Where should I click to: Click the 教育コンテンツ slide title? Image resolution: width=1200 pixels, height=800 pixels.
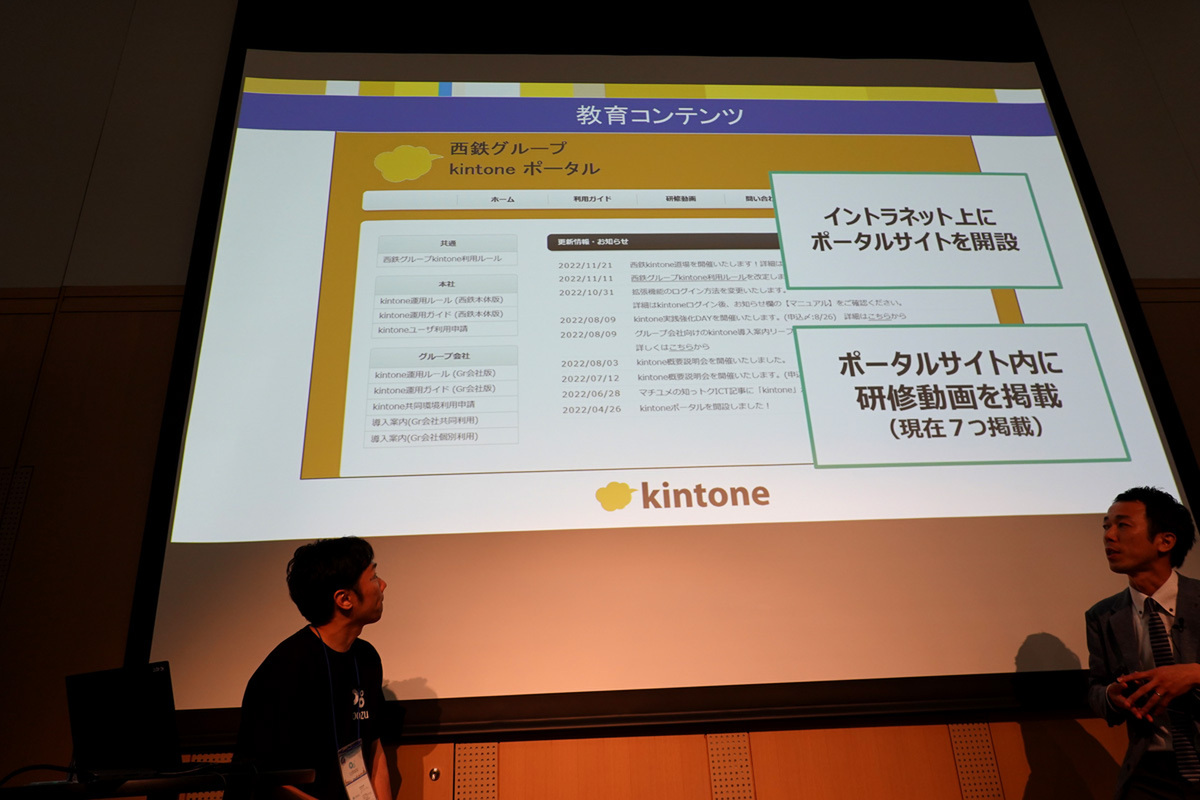click(660, 115)
